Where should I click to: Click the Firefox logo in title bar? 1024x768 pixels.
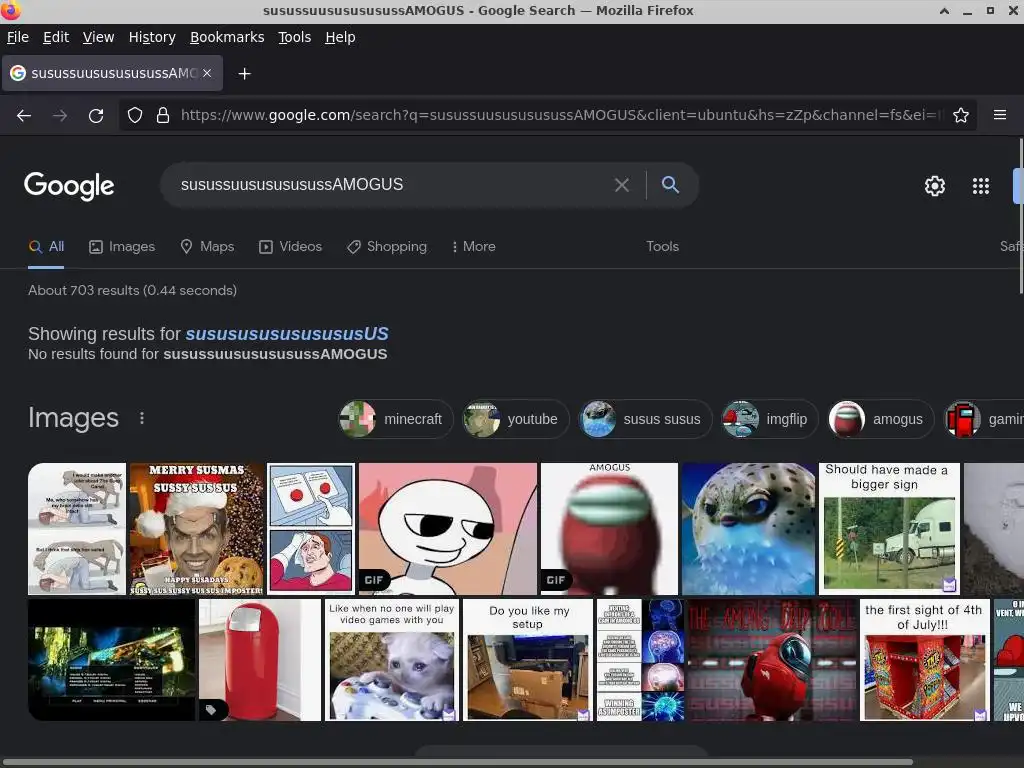point(10,10)
